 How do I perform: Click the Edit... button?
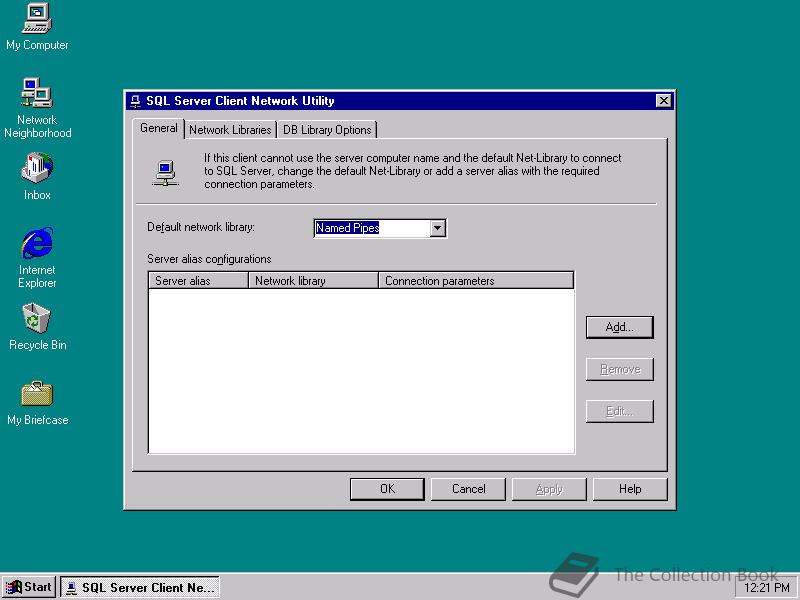pyautogui.click(x=619, y=411)
